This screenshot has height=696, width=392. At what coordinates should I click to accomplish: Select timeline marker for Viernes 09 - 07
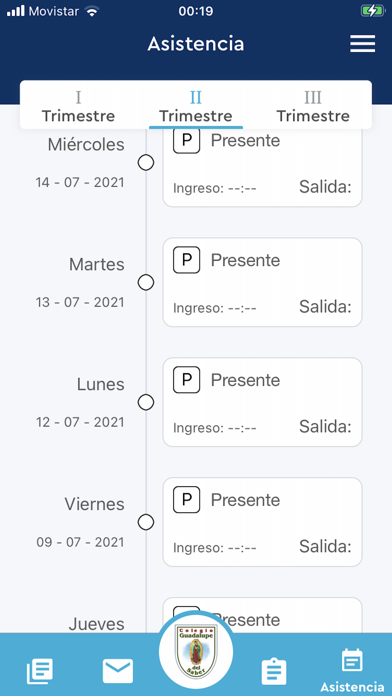[x=146, y=522]
